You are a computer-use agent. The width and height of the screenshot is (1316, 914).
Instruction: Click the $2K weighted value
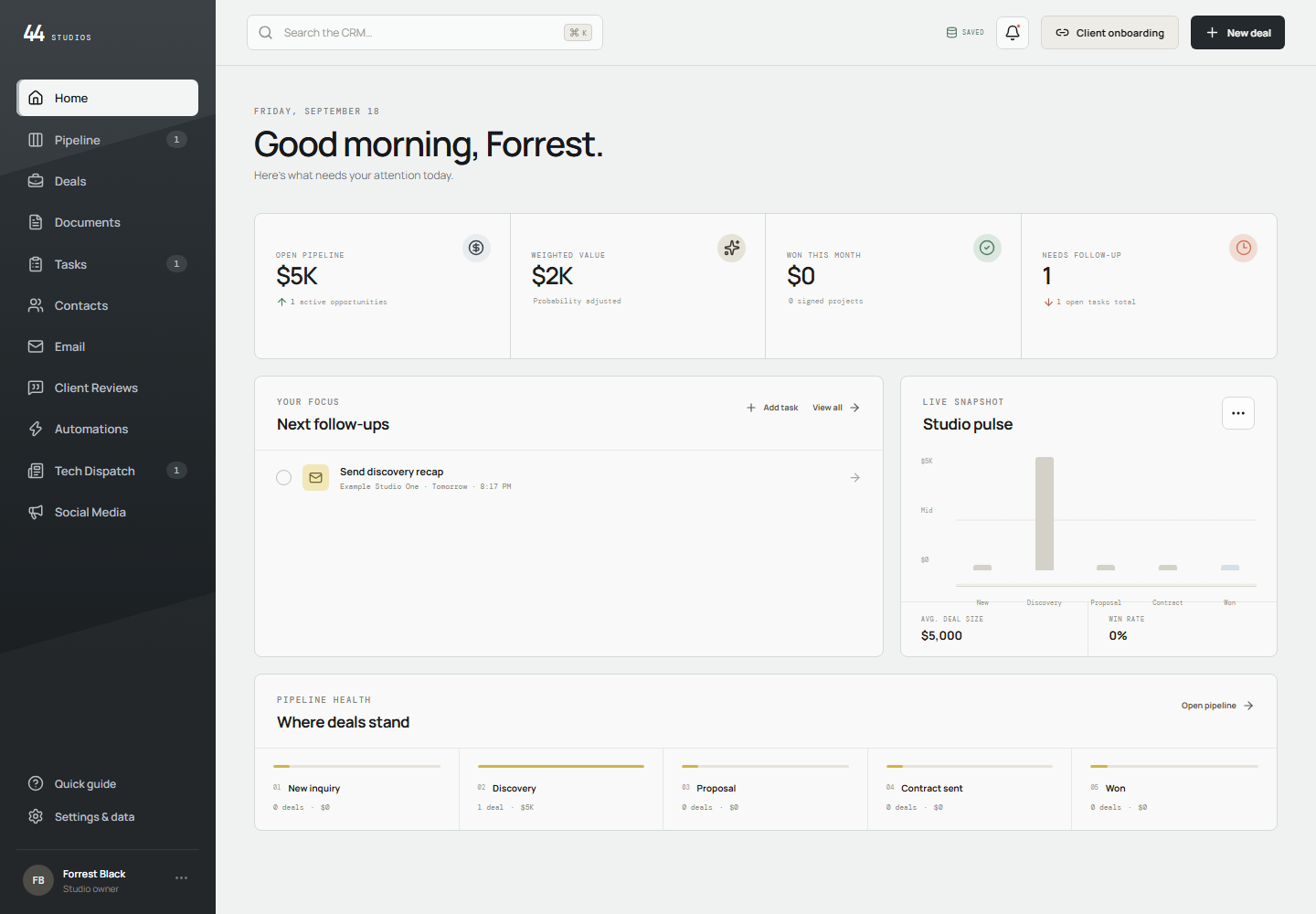[x=552, y=276]
